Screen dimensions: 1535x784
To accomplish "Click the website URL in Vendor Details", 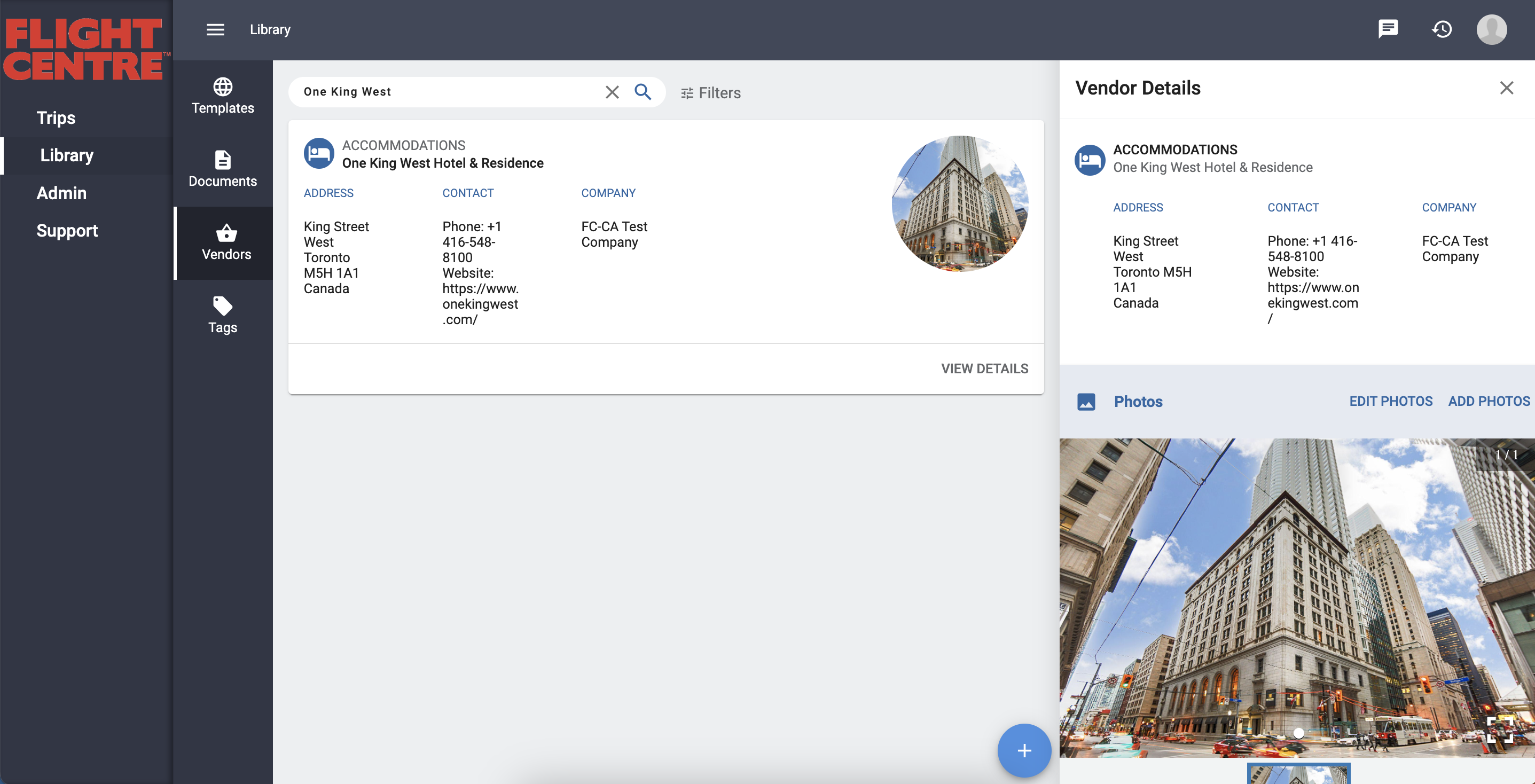I will [x=1313, y=303].
